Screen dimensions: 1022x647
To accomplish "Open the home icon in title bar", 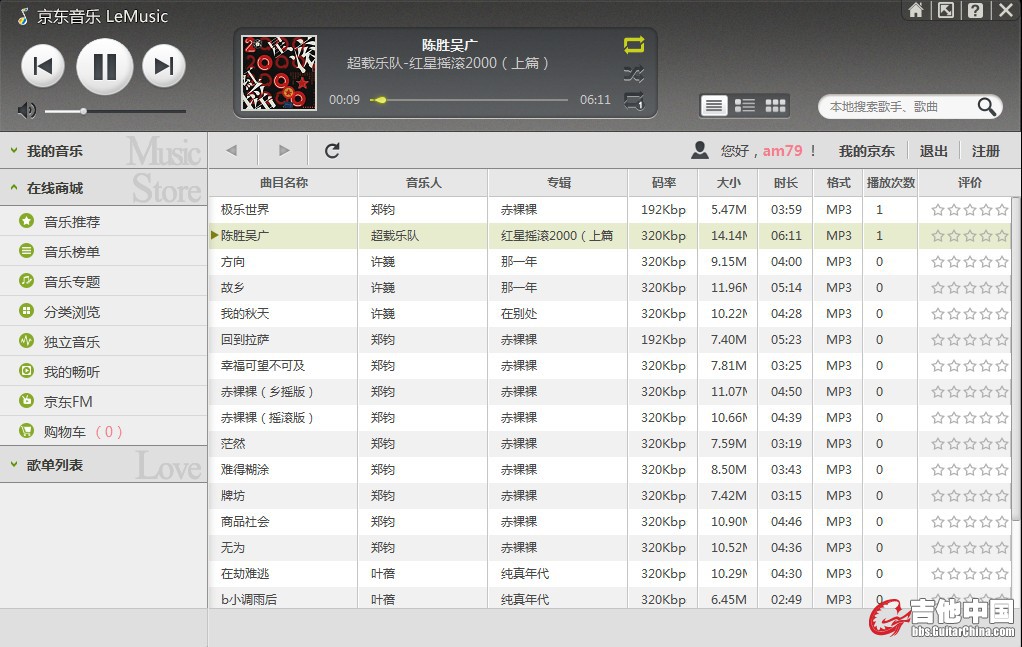I will [916, 10].
